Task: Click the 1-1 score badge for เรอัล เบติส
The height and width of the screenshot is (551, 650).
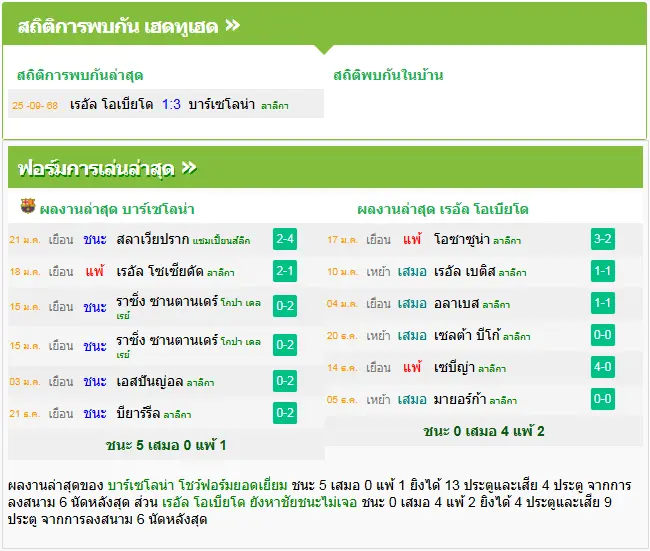Action: coord(603,271)
